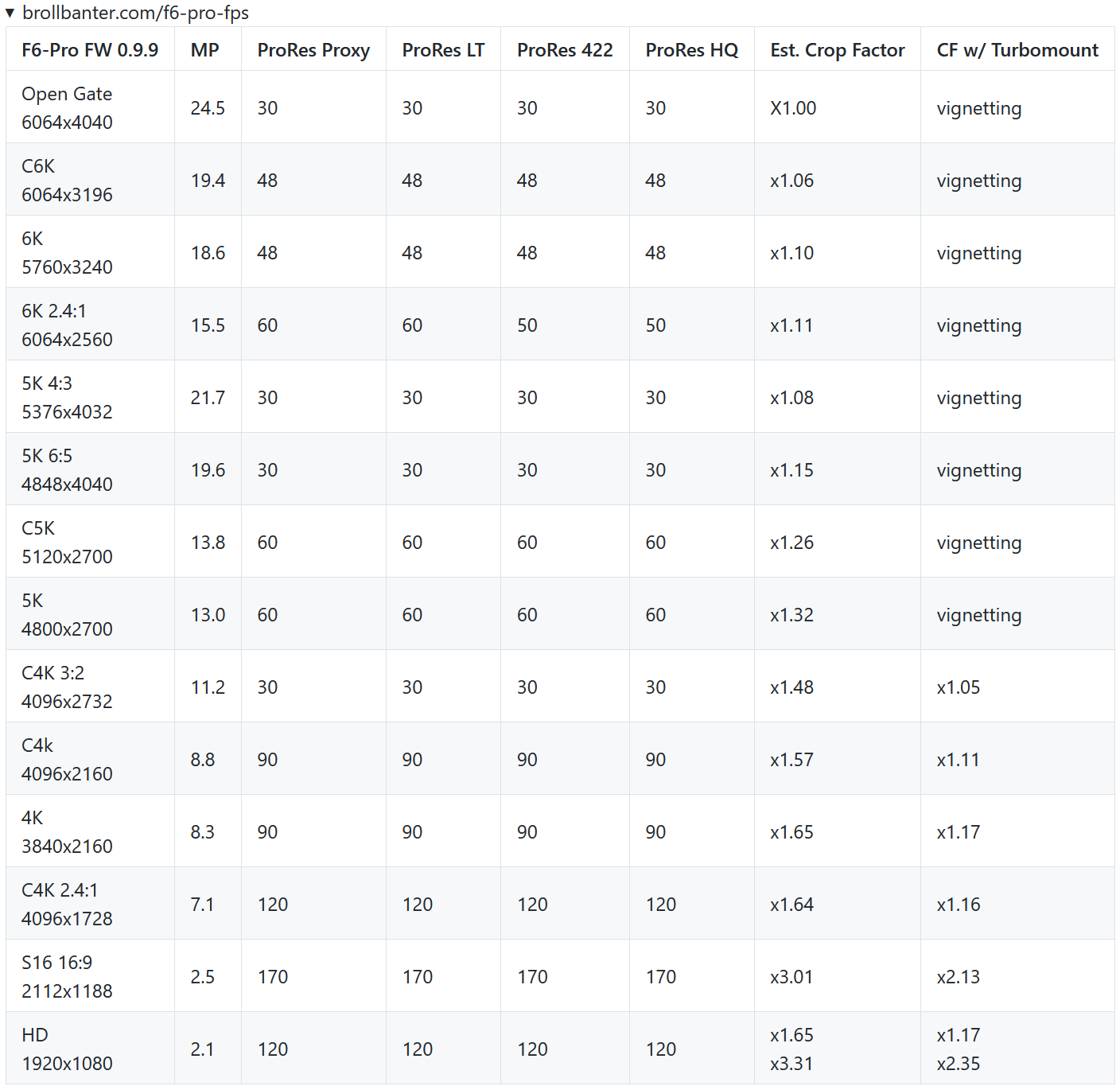
Task: Collapse the brollbanter.com/f6-pro-fps disclosure triangle
Action: point(10,13)
